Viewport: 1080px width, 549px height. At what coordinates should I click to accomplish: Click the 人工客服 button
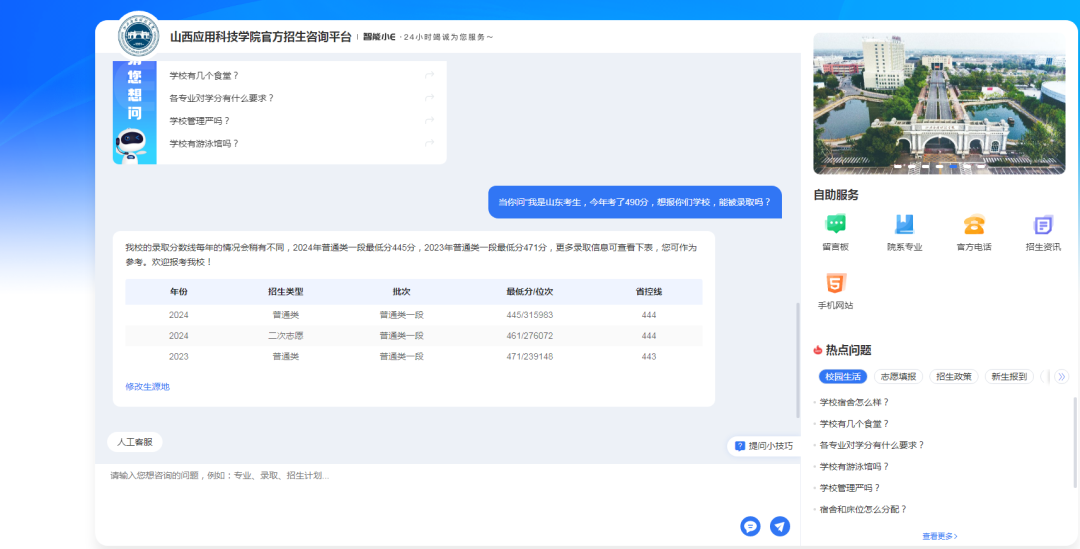click(134, 441)
